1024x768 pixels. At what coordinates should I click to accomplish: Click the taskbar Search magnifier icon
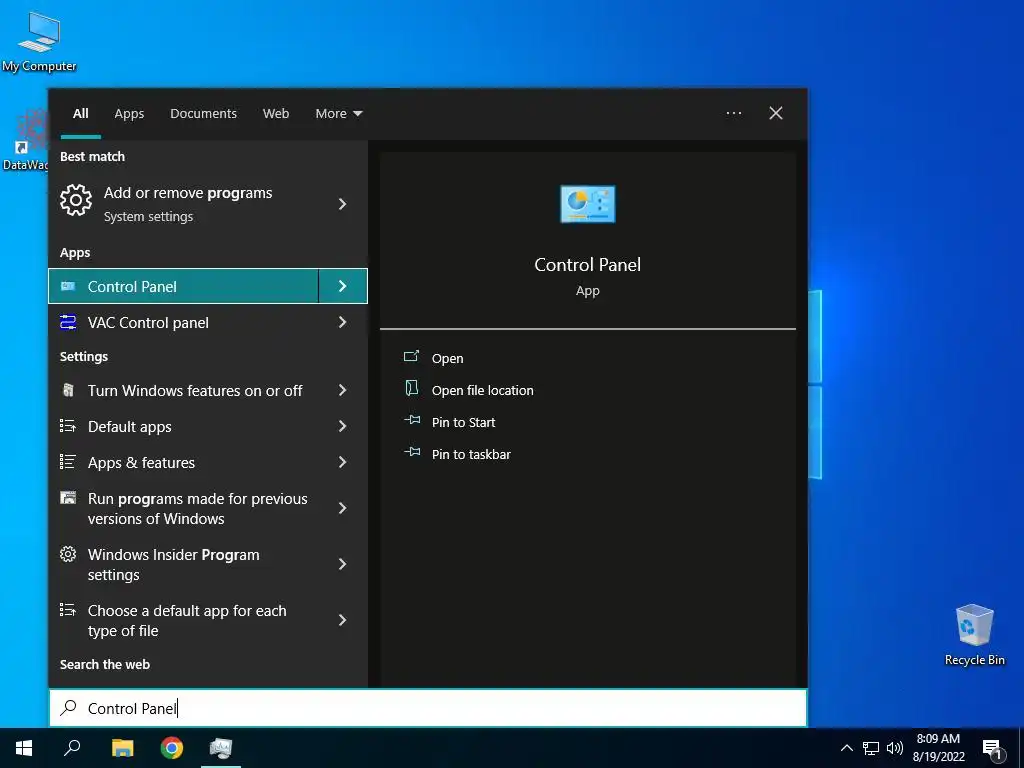72,748
